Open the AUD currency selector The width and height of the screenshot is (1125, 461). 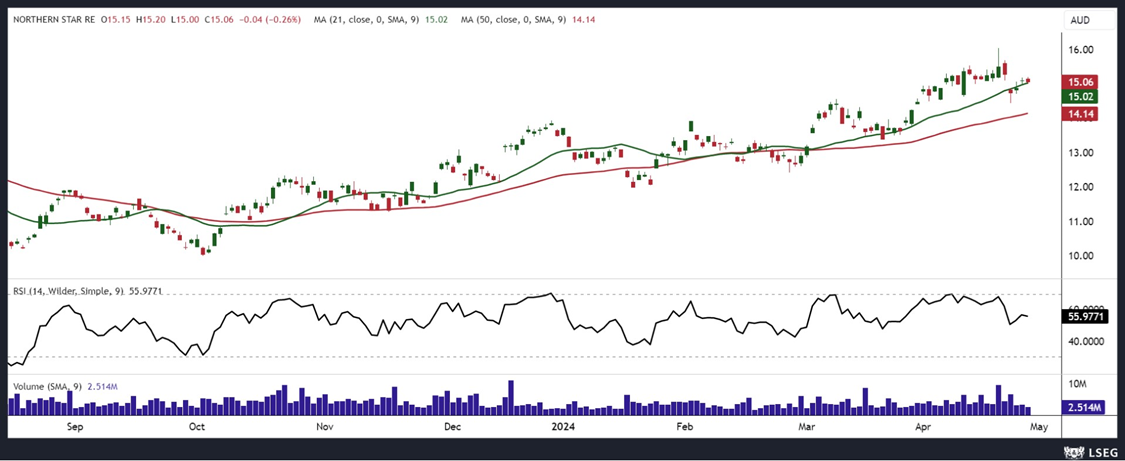tap(1079, 21)
